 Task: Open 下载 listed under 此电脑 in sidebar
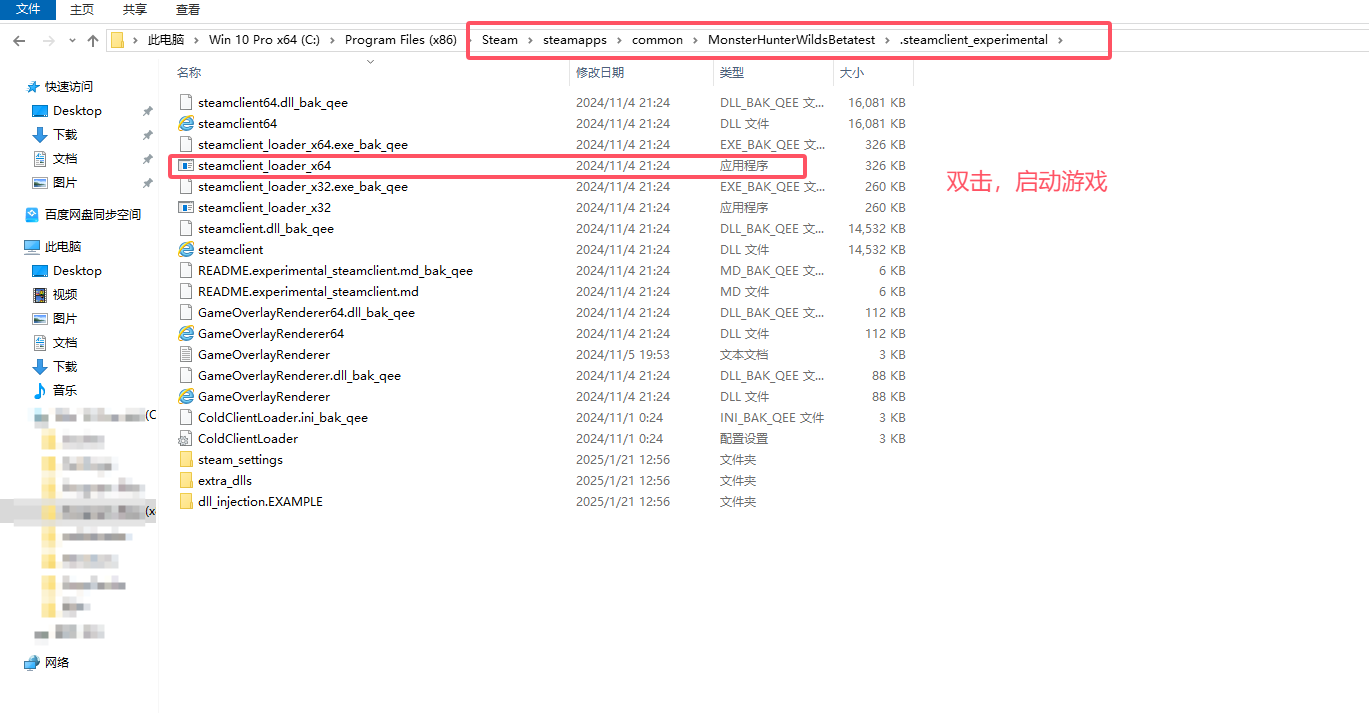(65, 367)
